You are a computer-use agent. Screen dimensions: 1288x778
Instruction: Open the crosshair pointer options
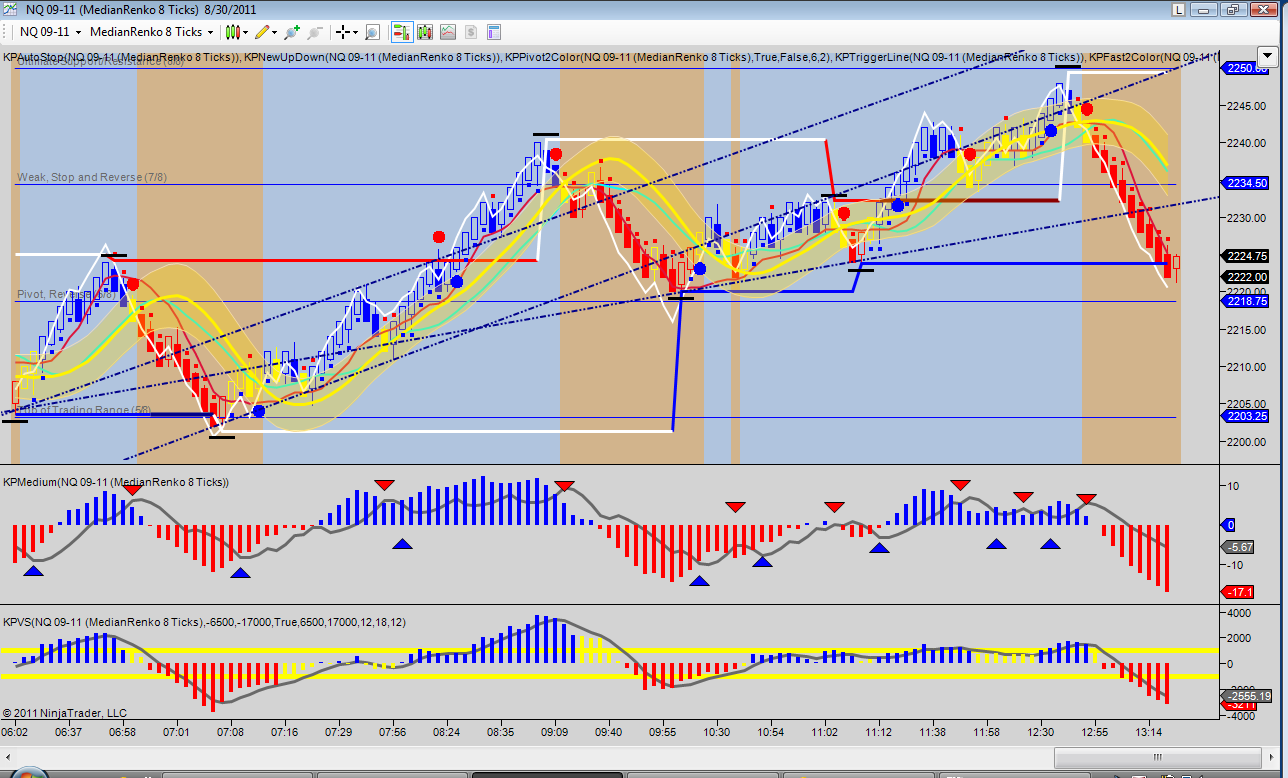point(346,32)
